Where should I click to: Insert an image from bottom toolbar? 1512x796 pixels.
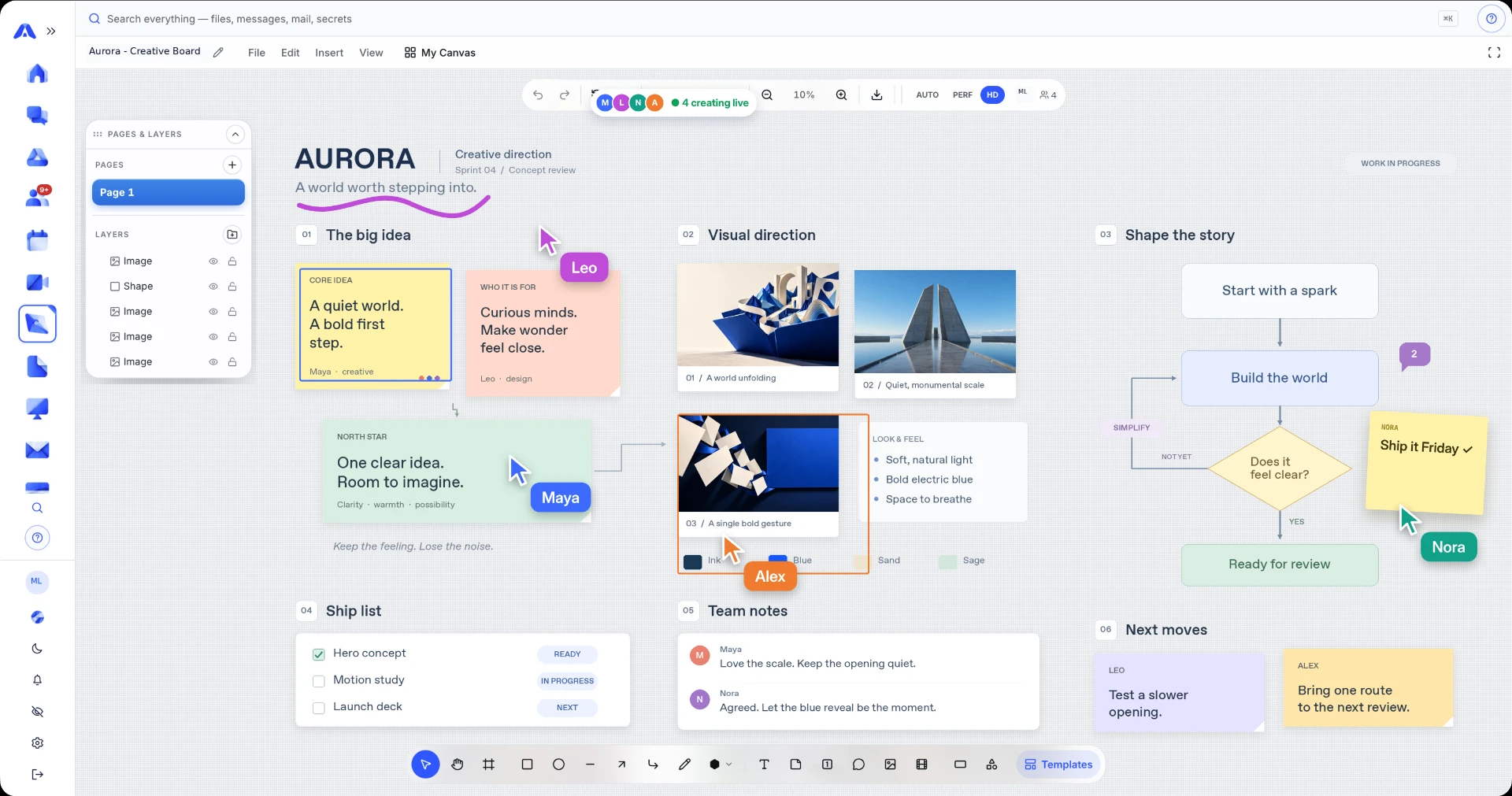[x=891, y=765]
